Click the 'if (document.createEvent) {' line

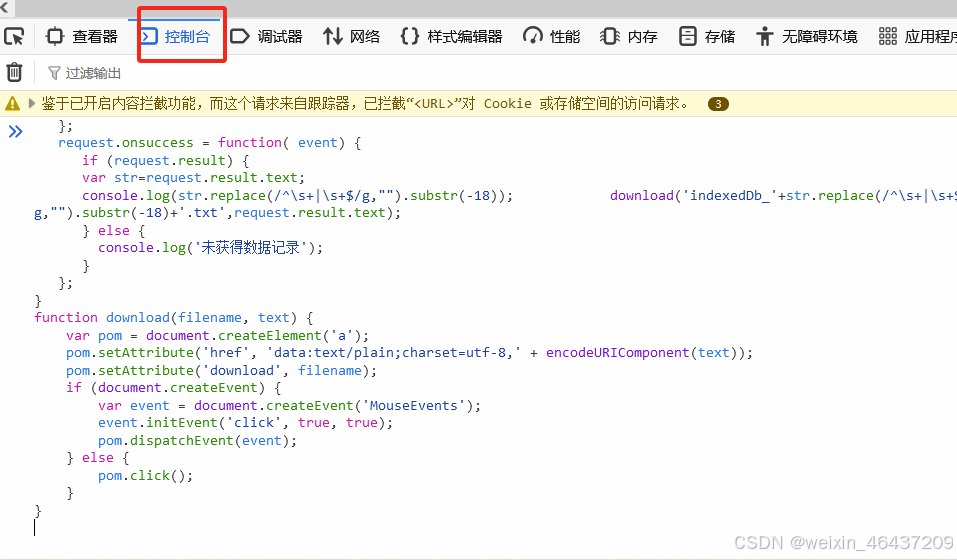[173, 388]
